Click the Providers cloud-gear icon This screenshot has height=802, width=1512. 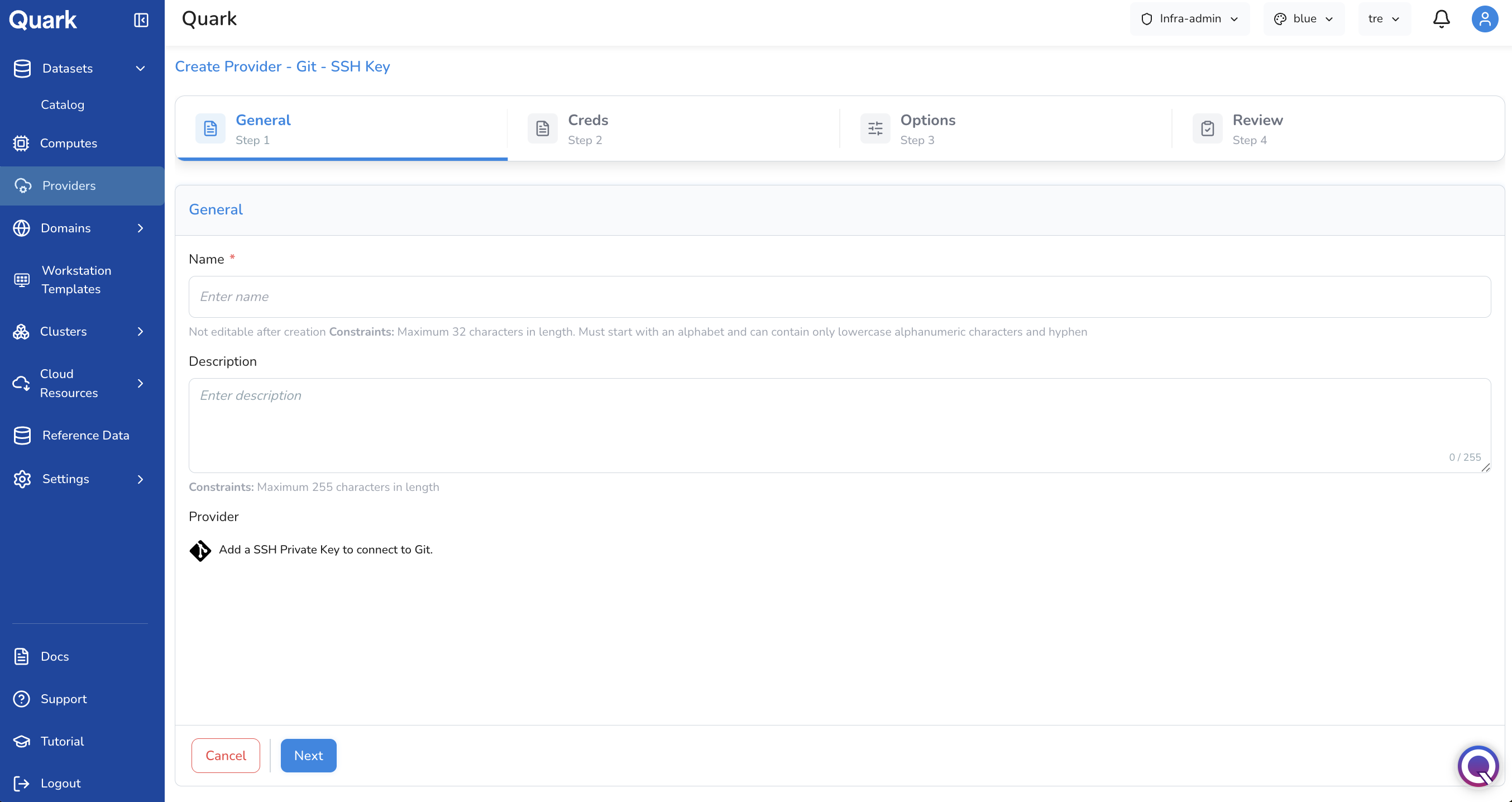coord(22,185)
